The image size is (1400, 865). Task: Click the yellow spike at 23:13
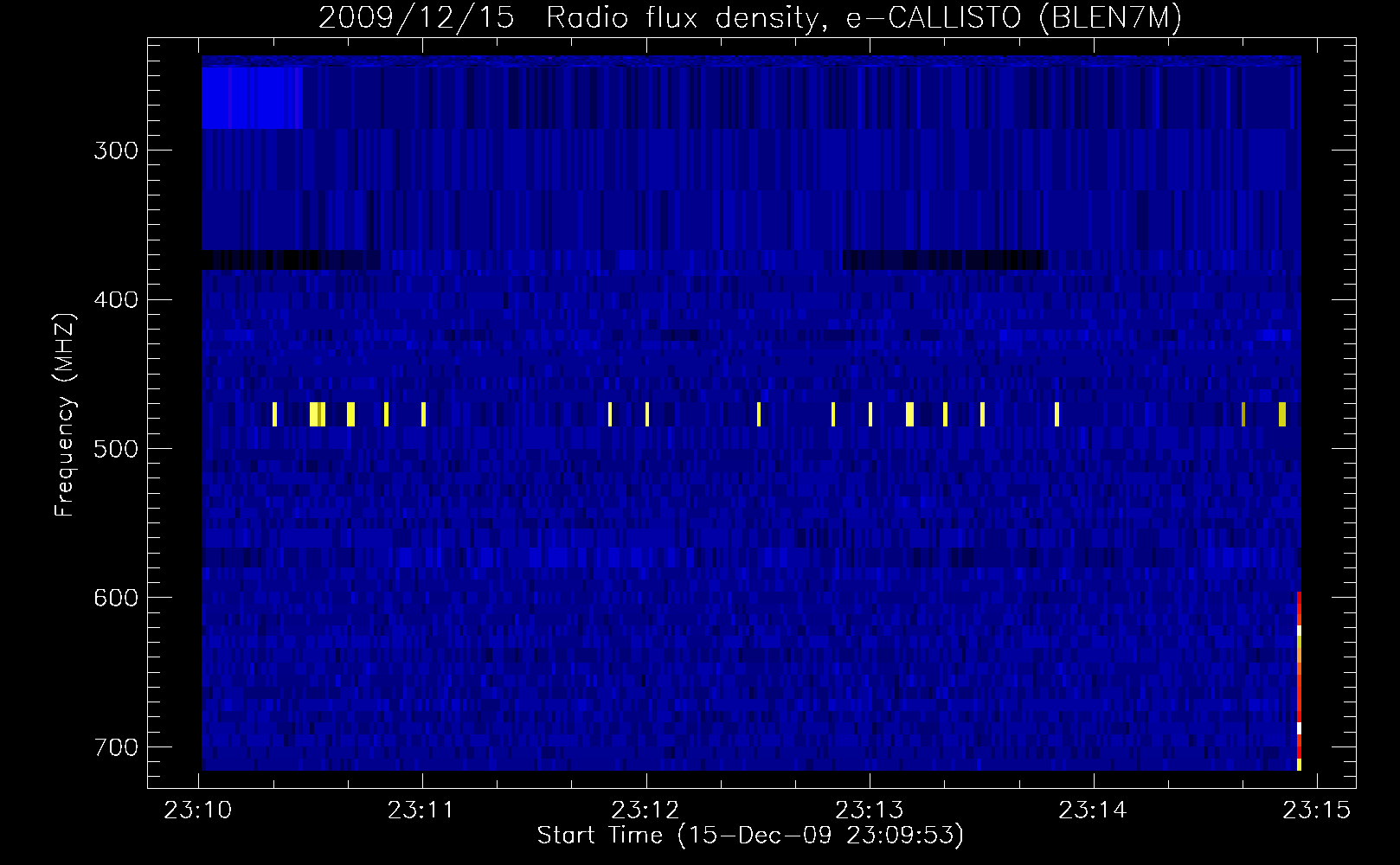pyautogui.click(x=870, y=414)
